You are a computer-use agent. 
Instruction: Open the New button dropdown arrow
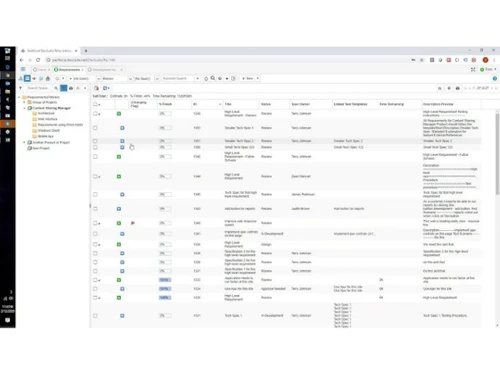click(258, 78)
